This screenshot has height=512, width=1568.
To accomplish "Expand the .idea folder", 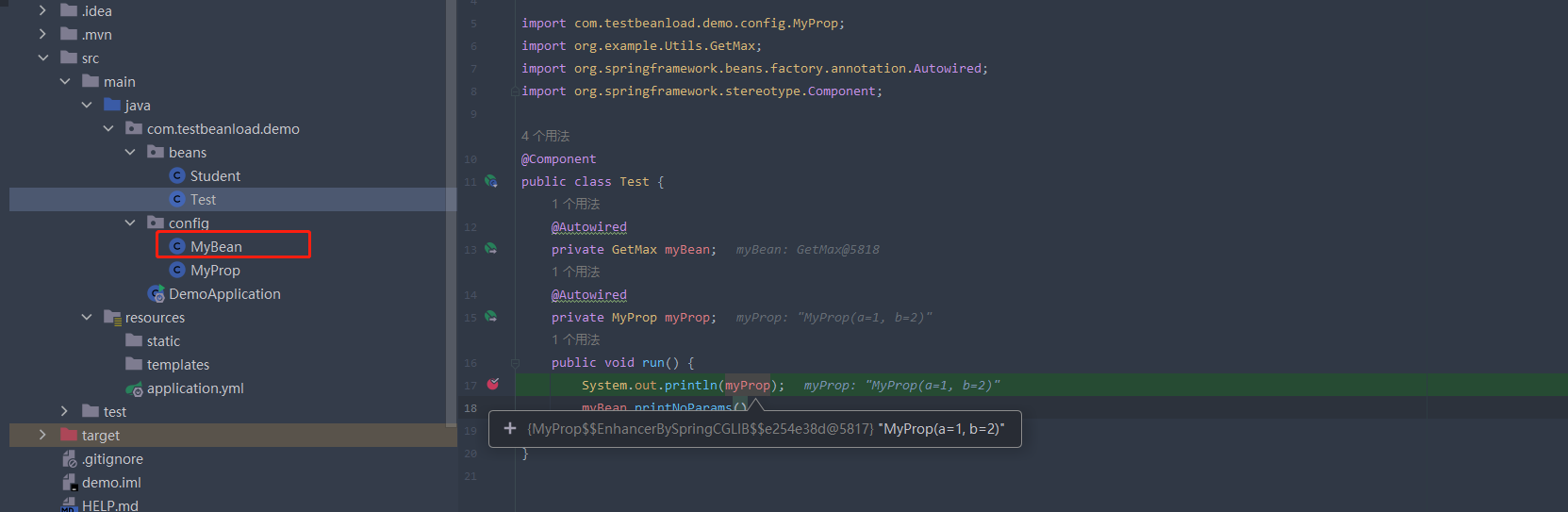I will (x=42, y=11).
